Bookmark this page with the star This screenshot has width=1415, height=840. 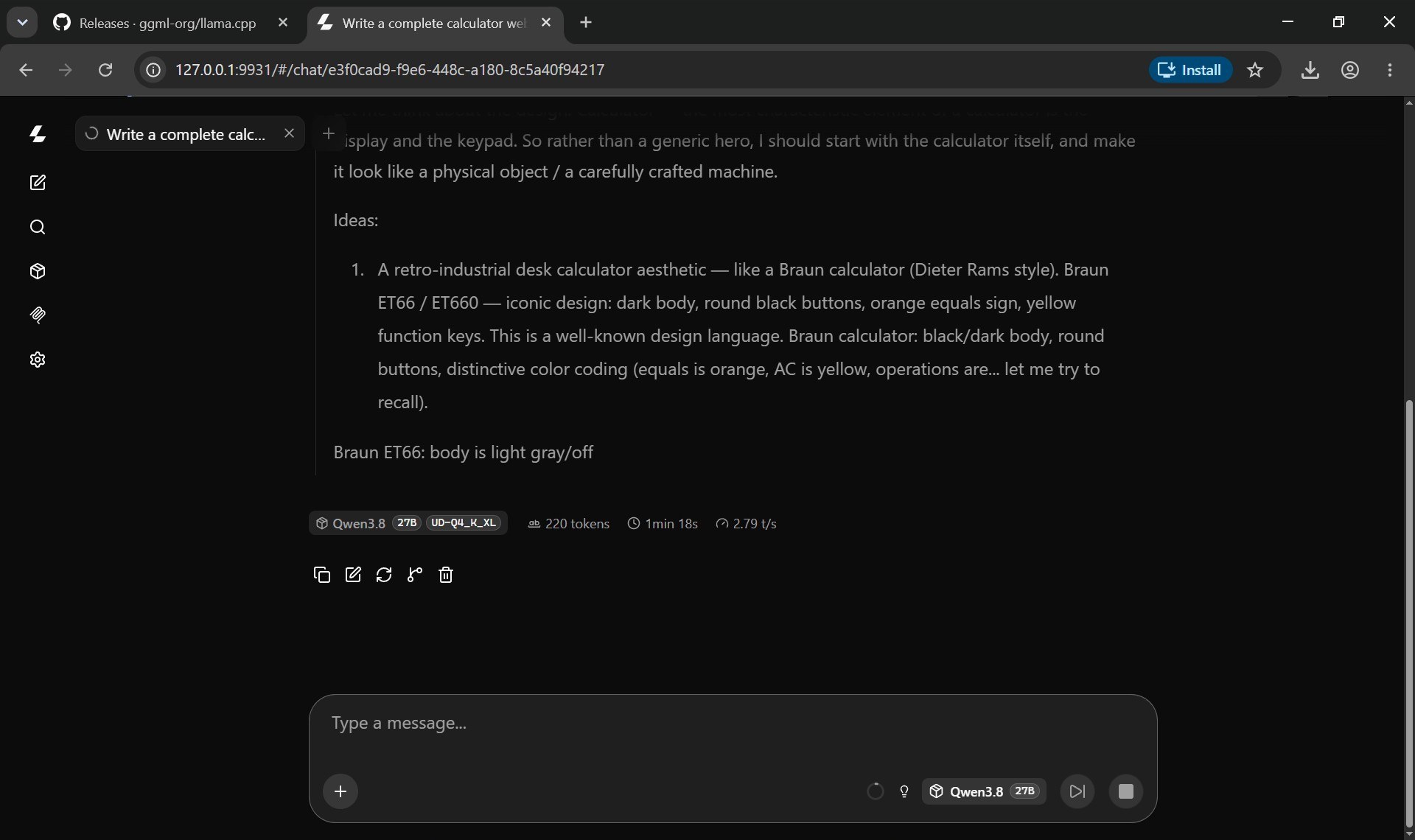click(1255, 70)
